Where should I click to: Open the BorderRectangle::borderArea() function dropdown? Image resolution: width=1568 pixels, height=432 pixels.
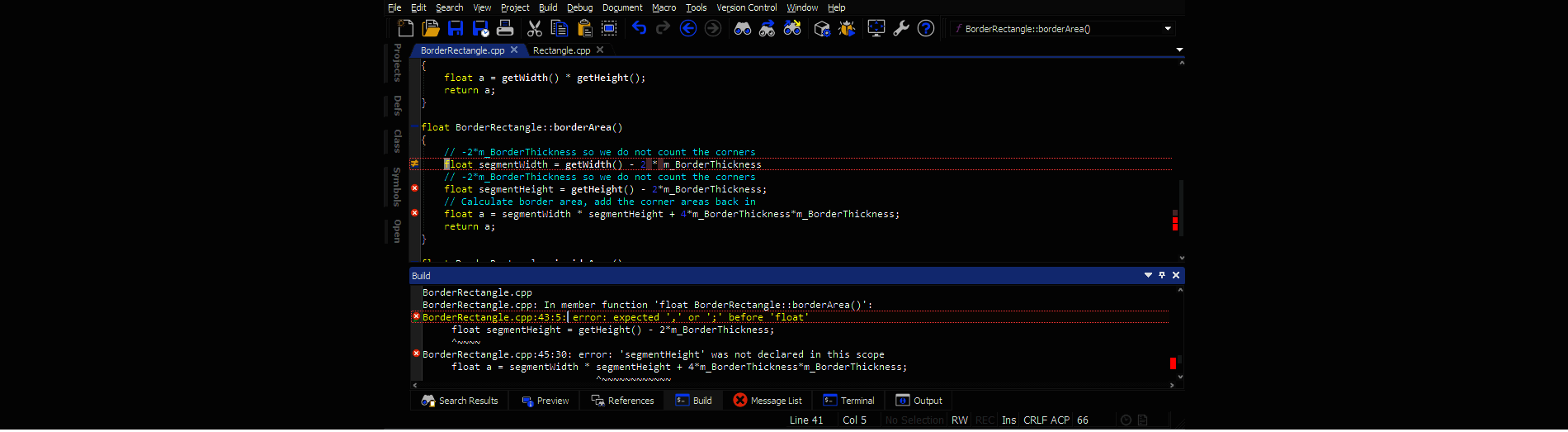click(x=1168, y=29)
